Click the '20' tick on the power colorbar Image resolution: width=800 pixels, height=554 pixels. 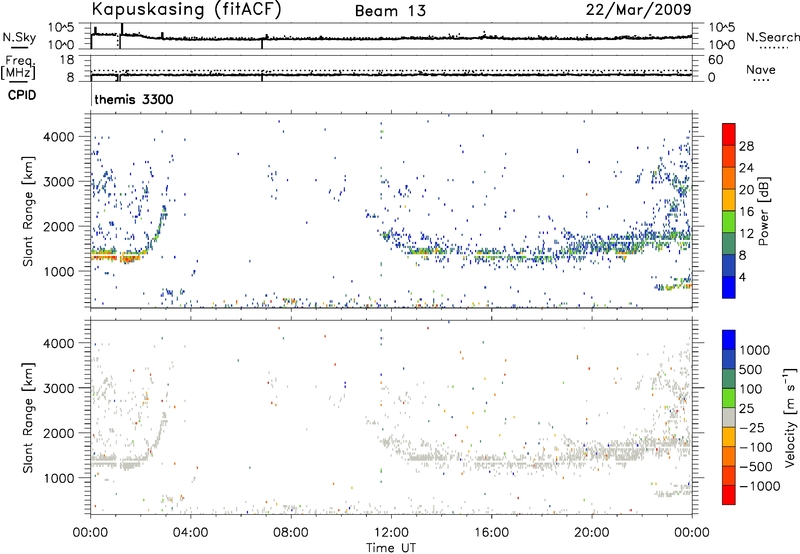pyautogui.click(x=746, y=190)
